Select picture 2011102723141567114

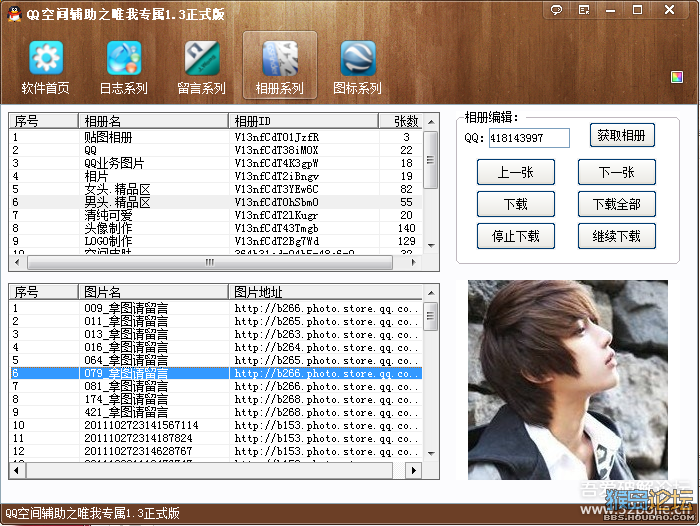point(216,425)
